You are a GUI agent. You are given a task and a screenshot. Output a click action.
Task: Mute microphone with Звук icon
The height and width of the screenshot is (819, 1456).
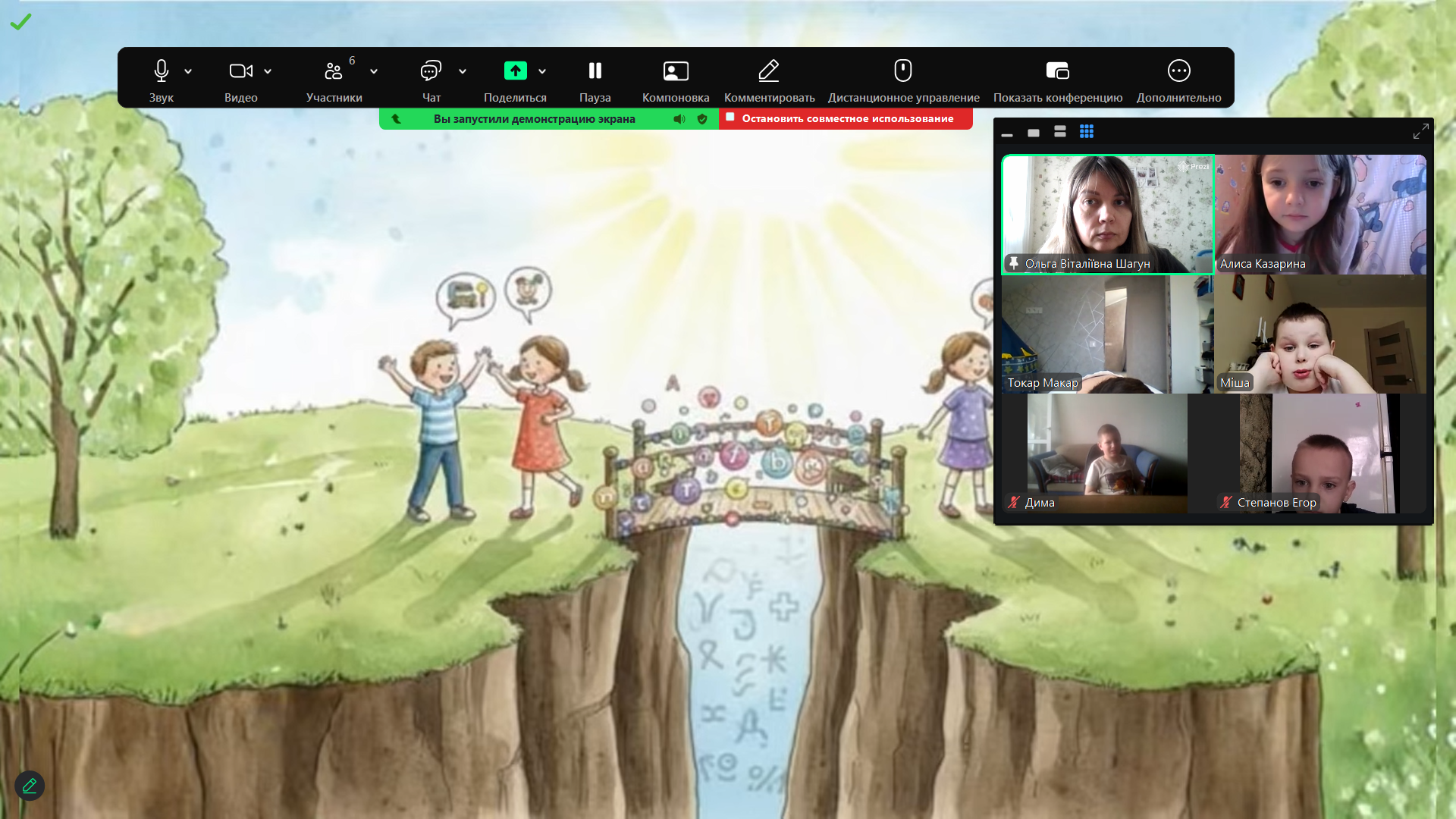[161, 71]
